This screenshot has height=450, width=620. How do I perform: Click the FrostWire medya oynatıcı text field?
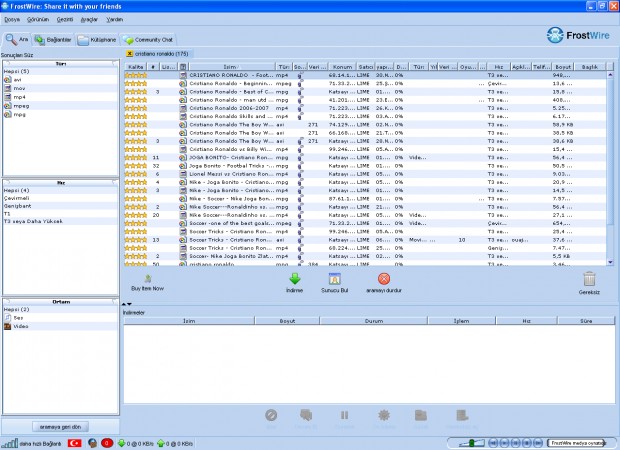(577, 443)
